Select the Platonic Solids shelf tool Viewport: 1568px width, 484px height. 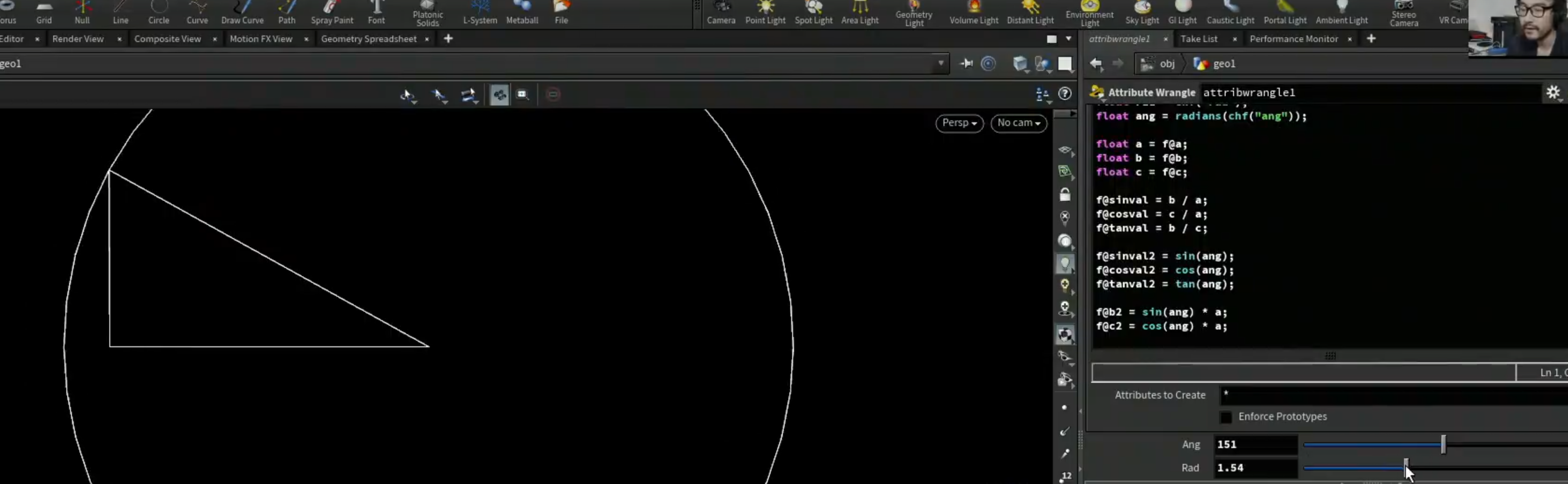coord(427,14)
